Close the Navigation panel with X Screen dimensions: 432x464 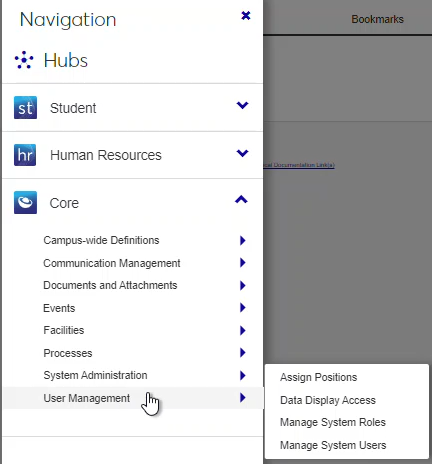click(x=246, y=16)
